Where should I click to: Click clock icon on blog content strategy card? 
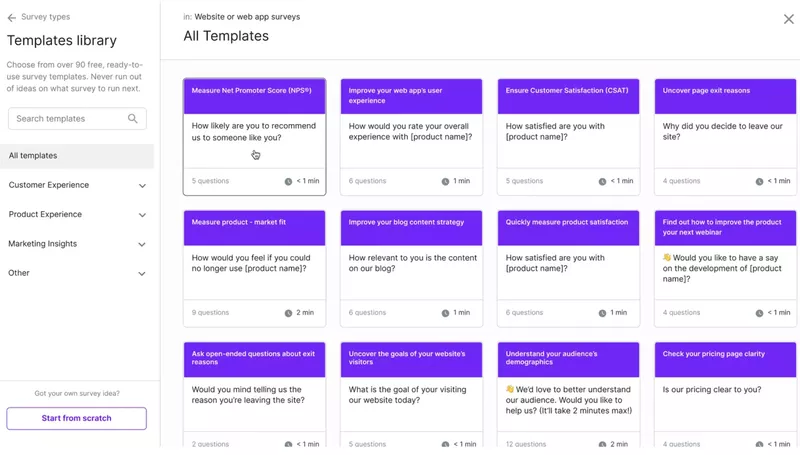pyautogui.click(x=445, y=313)
